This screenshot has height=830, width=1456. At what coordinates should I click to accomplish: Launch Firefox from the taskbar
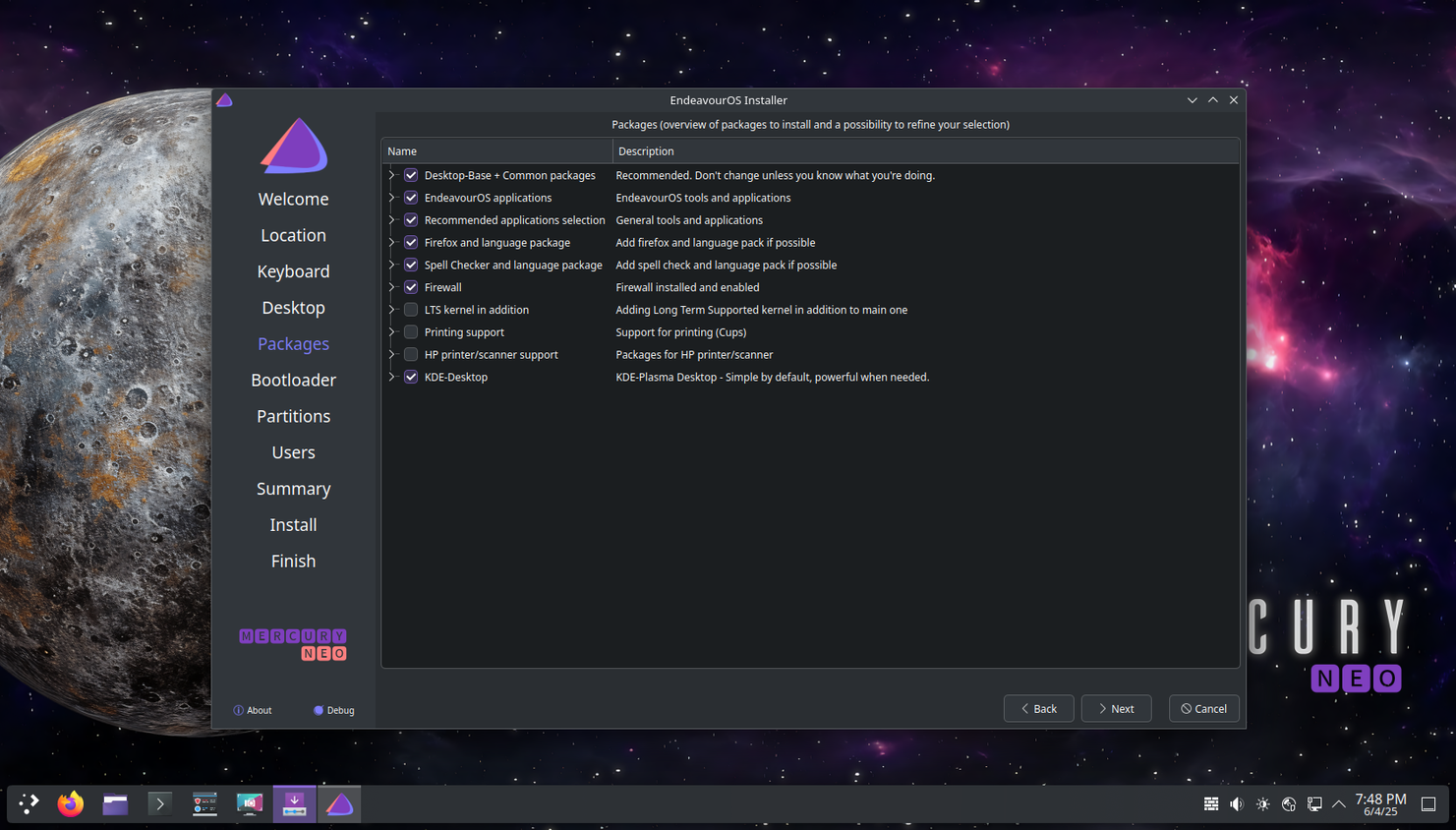tap(71, 803)
